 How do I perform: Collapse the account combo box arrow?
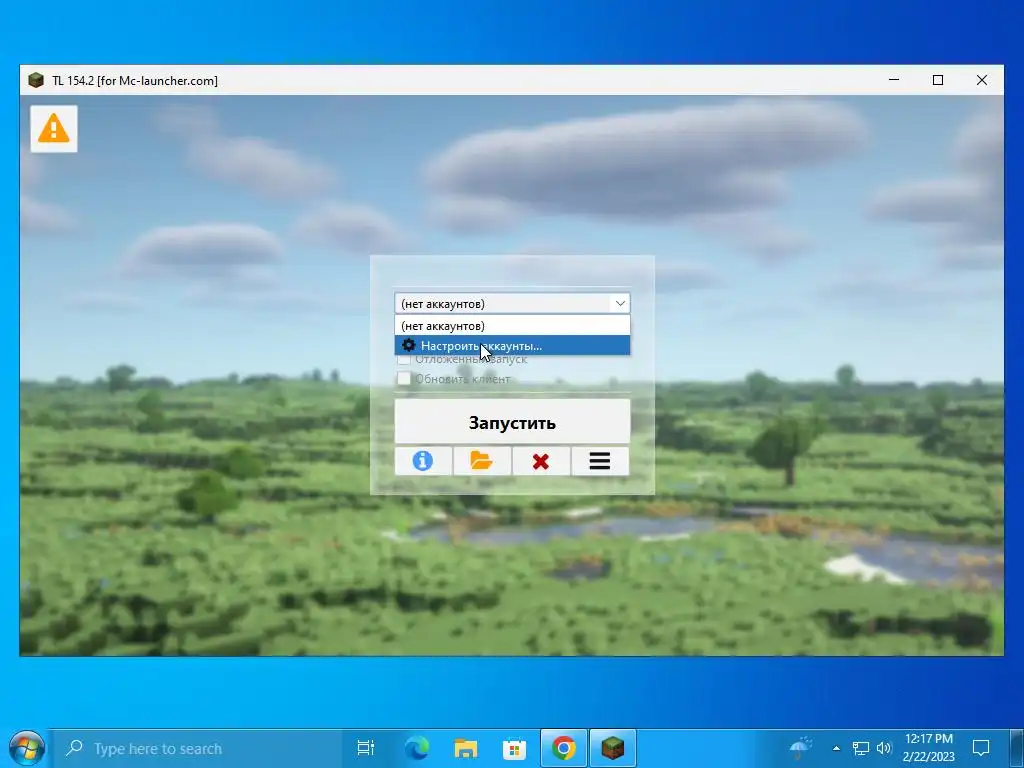click(620, 303)
